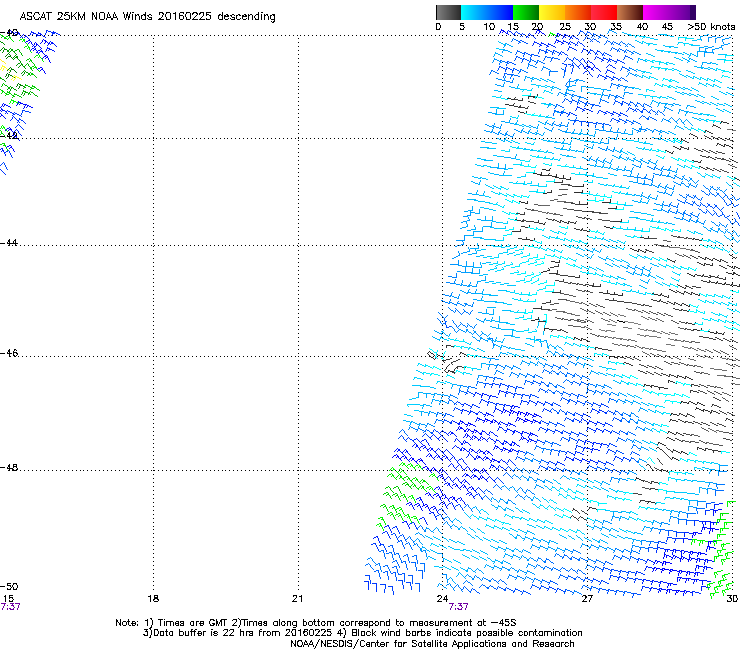
Task: Click the '45' value under the color bar
Action: point(667,27)
